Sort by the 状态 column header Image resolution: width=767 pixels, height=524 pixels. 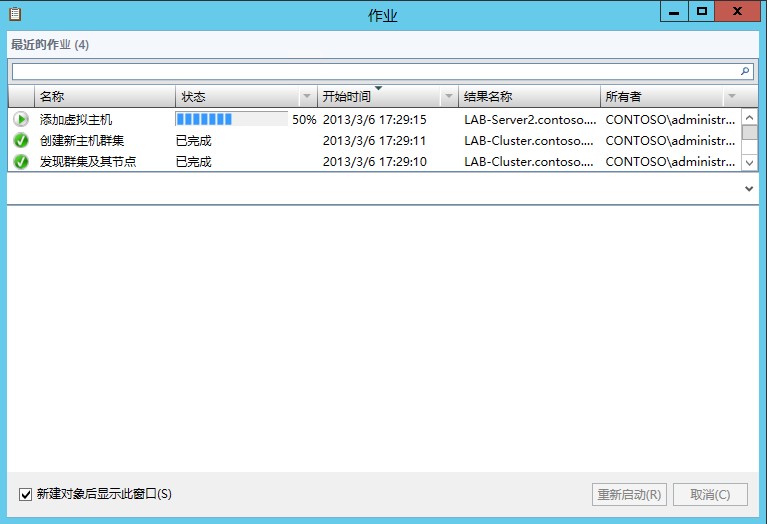click(237, 96)
